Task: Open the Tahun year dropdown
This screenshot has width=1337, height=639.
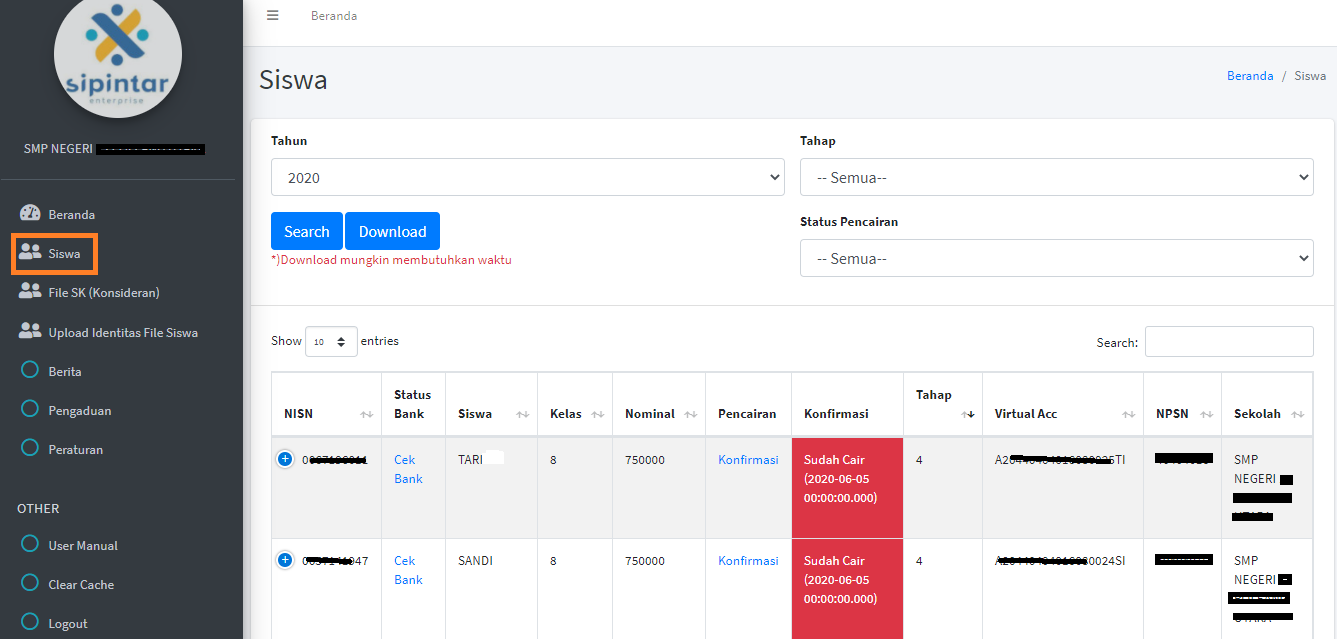Action: pos(527,178)
